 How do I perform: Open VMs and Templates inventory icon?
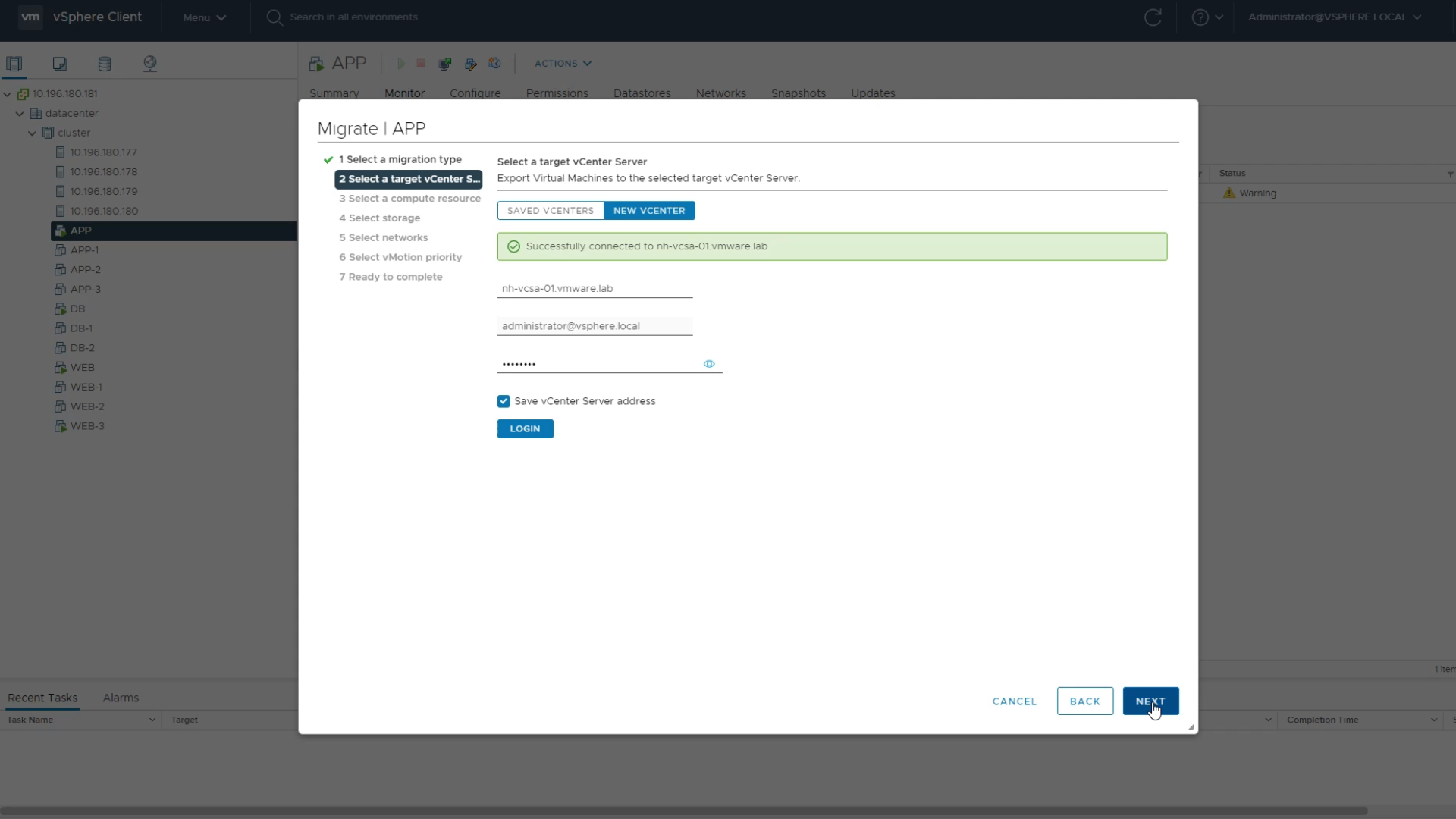click(x=60, y=64)
